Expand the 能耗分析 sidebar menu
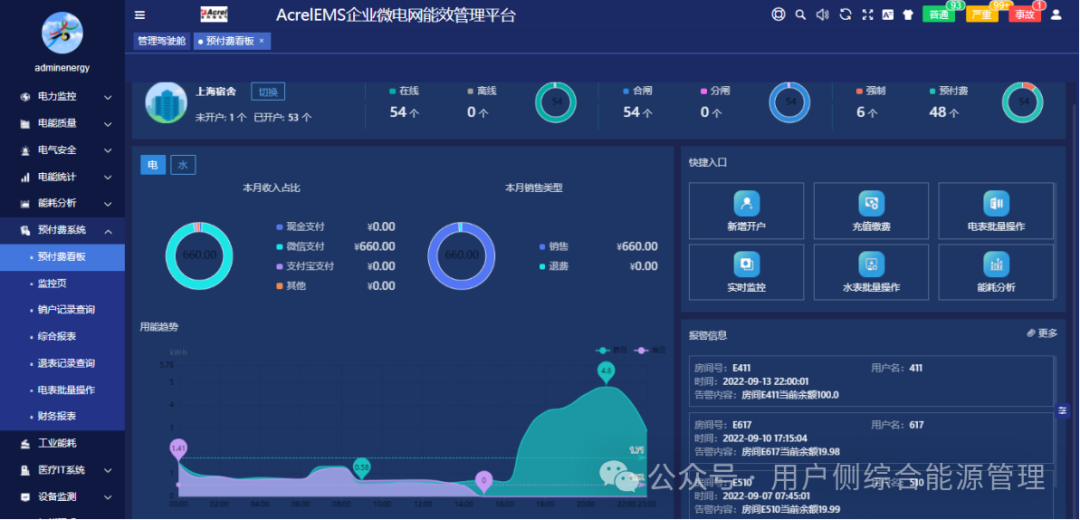 click(x=62, y=203)
